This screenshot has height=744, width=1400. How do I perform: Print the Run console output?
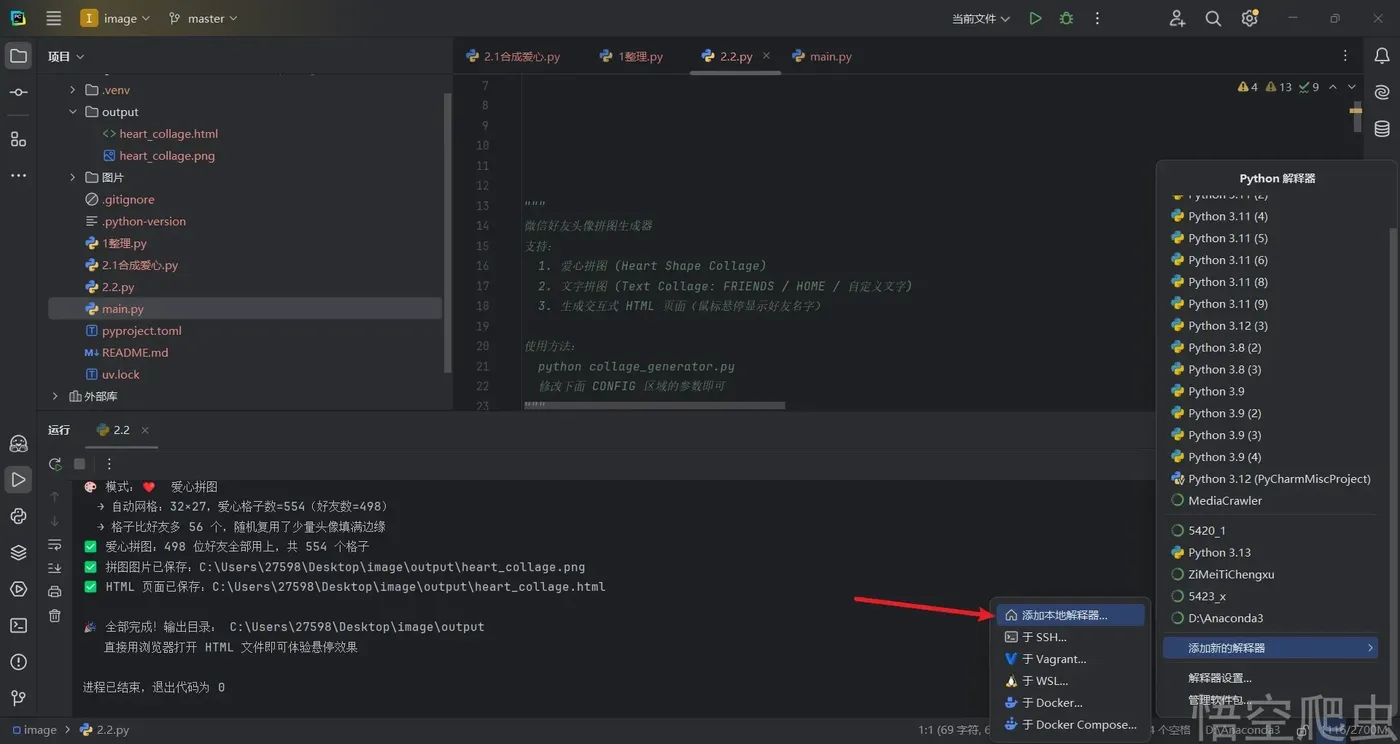[55, 591]
